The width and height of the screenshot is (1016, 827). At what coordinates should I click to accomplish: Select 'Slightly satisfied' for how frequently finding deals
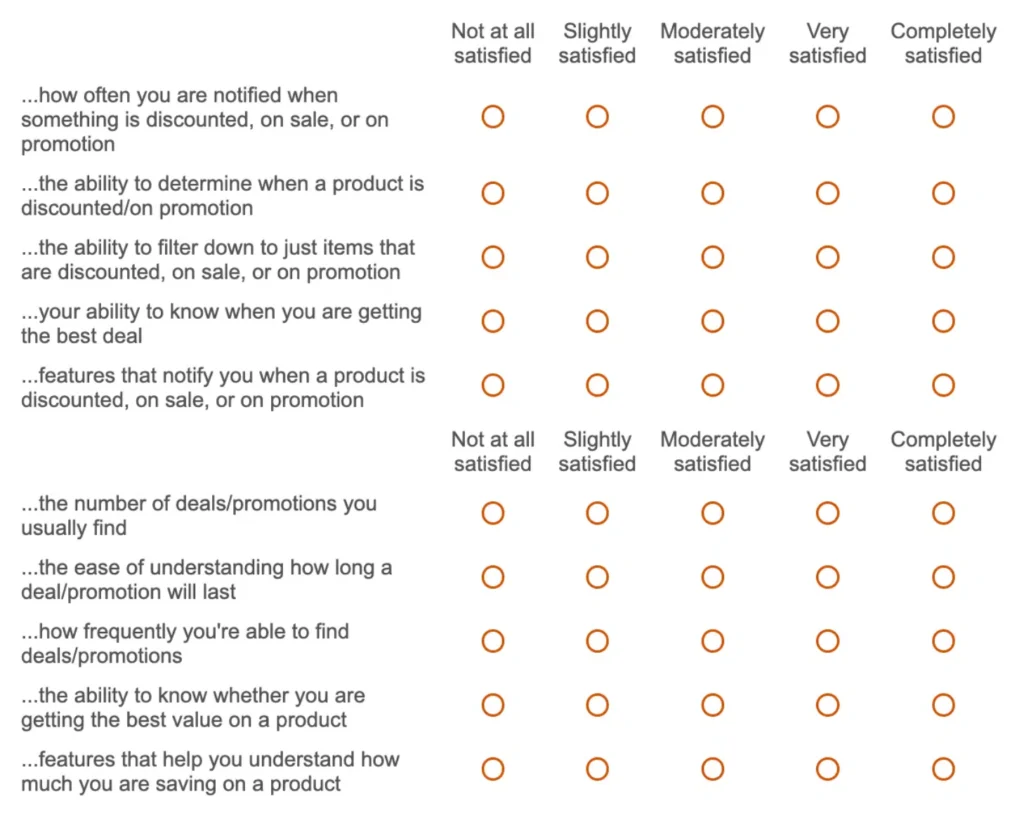point(597,641)
